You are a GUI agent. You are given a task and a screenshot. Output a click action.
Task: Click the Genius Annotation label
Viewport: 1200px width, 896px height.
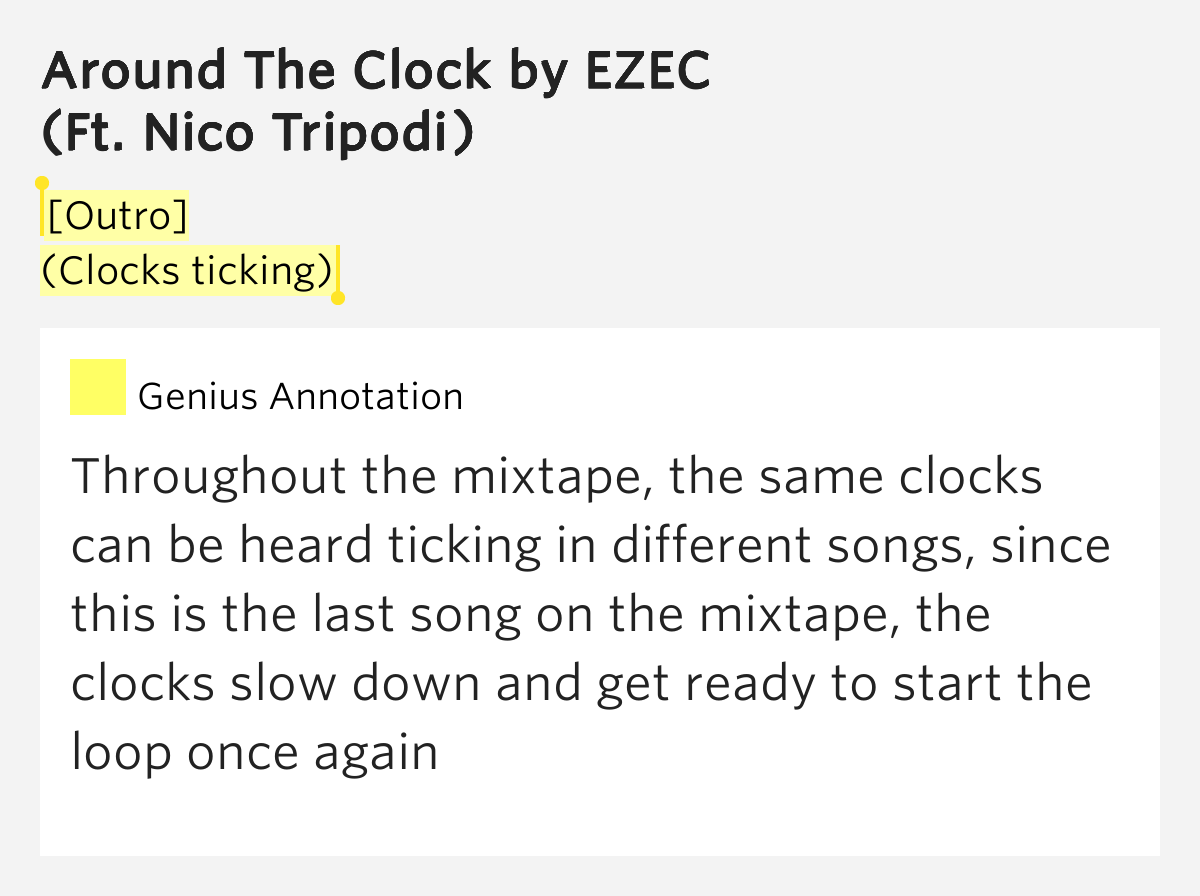point(300,397)
